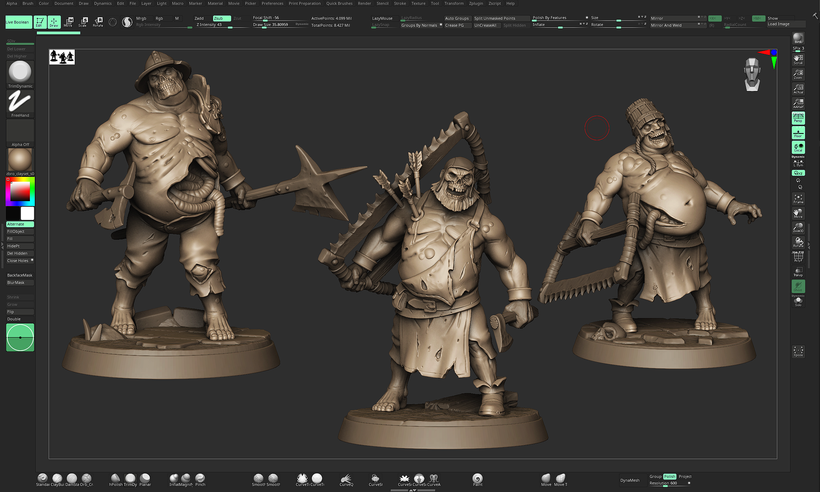Click the Scale transform icon
This screenshot has width=820, height=492.
click(82, 20)
